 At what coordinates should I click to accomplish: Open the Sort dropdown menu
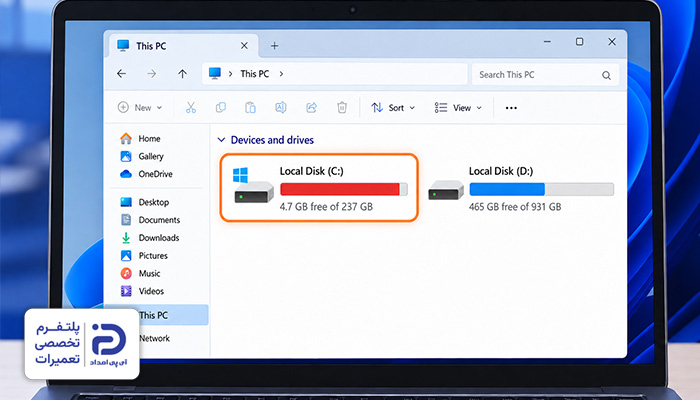tap(393, 108)
